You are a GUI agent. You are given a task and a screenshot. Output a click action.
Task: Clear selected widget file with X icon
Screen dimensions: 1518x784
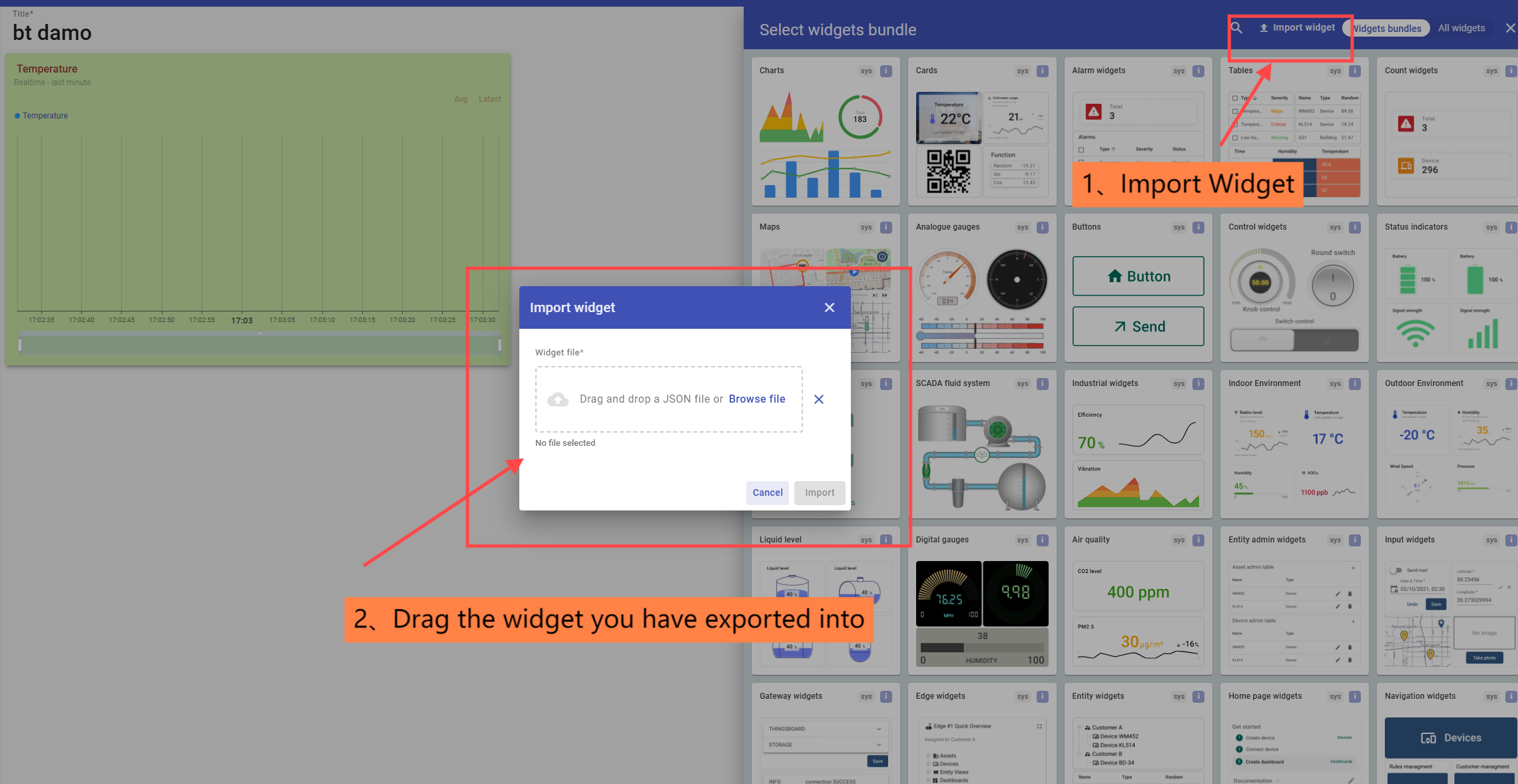click(x=819, y=399)
